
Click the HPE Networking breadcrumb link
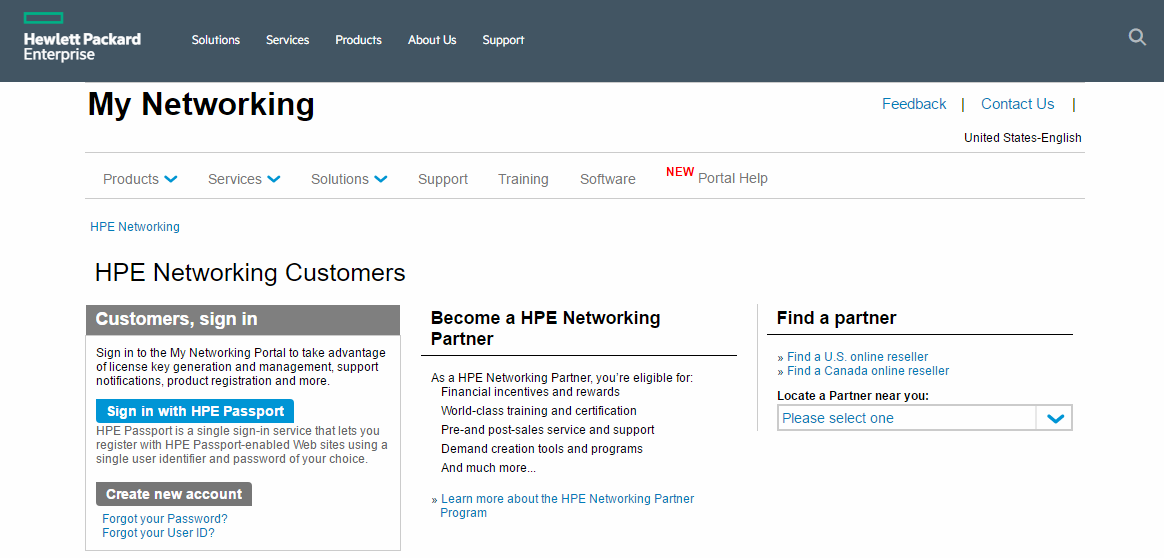135,226
